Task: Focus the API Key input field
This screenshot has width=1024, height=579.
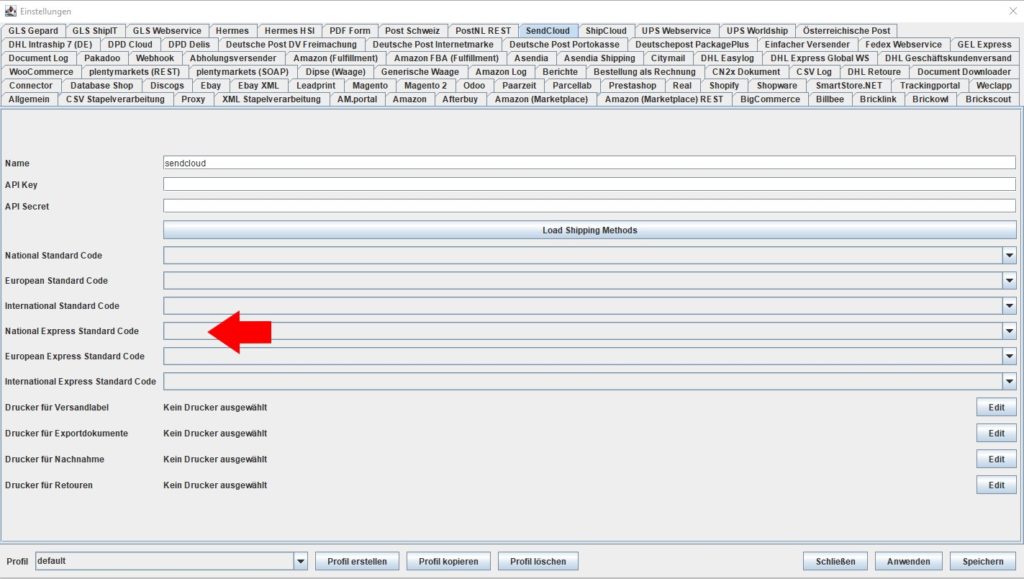Action: [x=589, y=185]
